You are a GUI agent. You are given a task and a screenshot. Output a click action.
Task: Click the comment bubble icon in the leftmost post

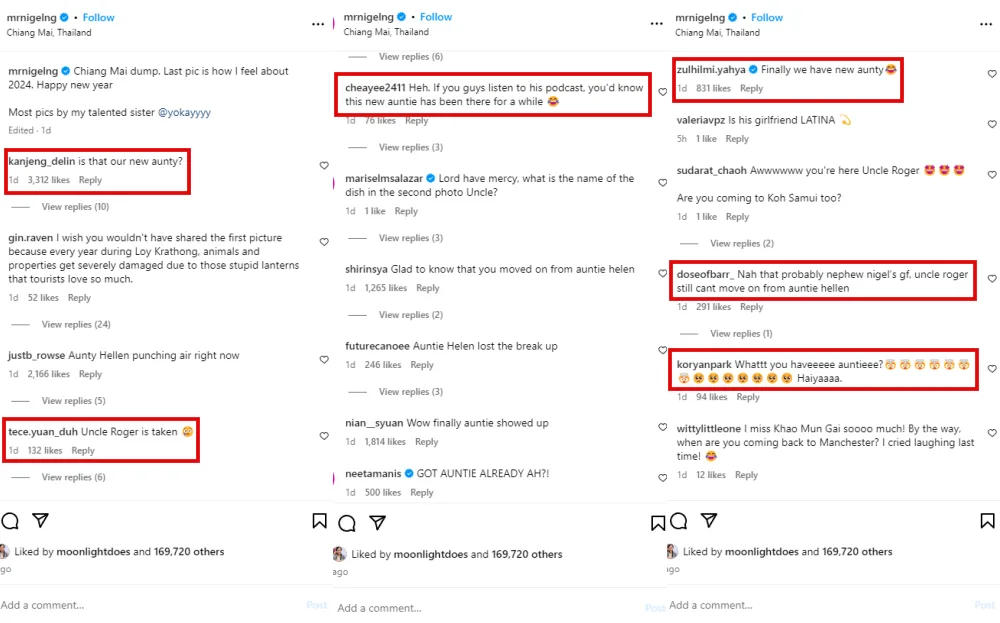coord(10,520)
